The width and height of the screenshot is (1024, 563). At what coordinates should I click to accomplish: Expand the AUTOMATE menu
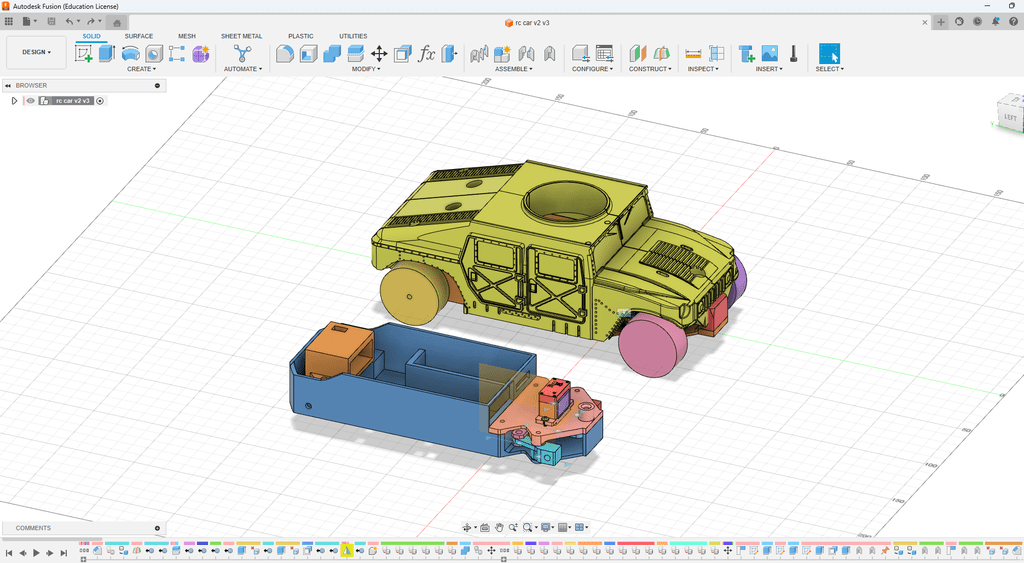tap(242, 69)
